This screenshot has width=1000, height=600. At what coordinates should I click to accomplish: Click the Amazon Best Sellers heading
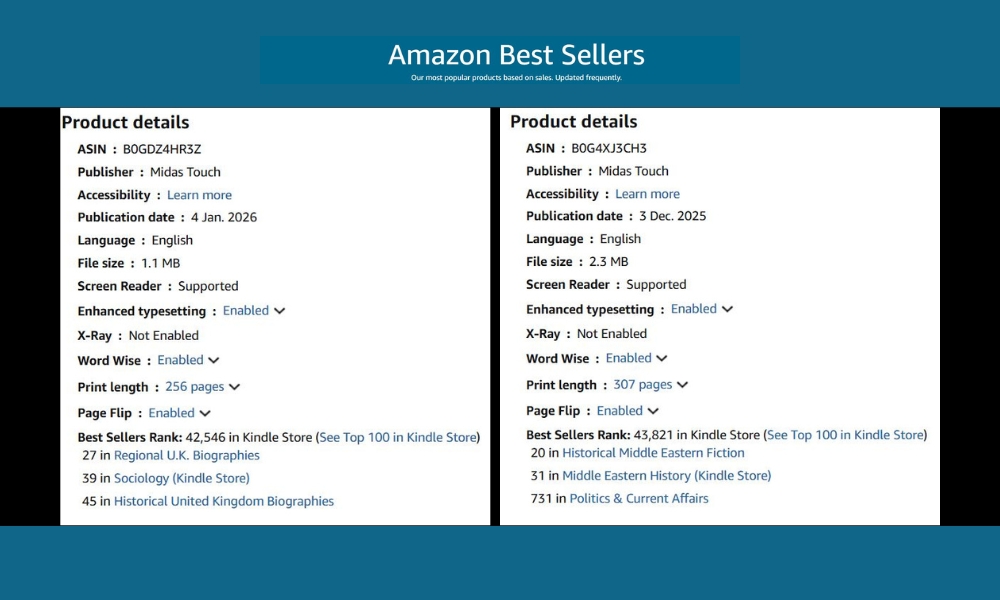pos(516,55)
